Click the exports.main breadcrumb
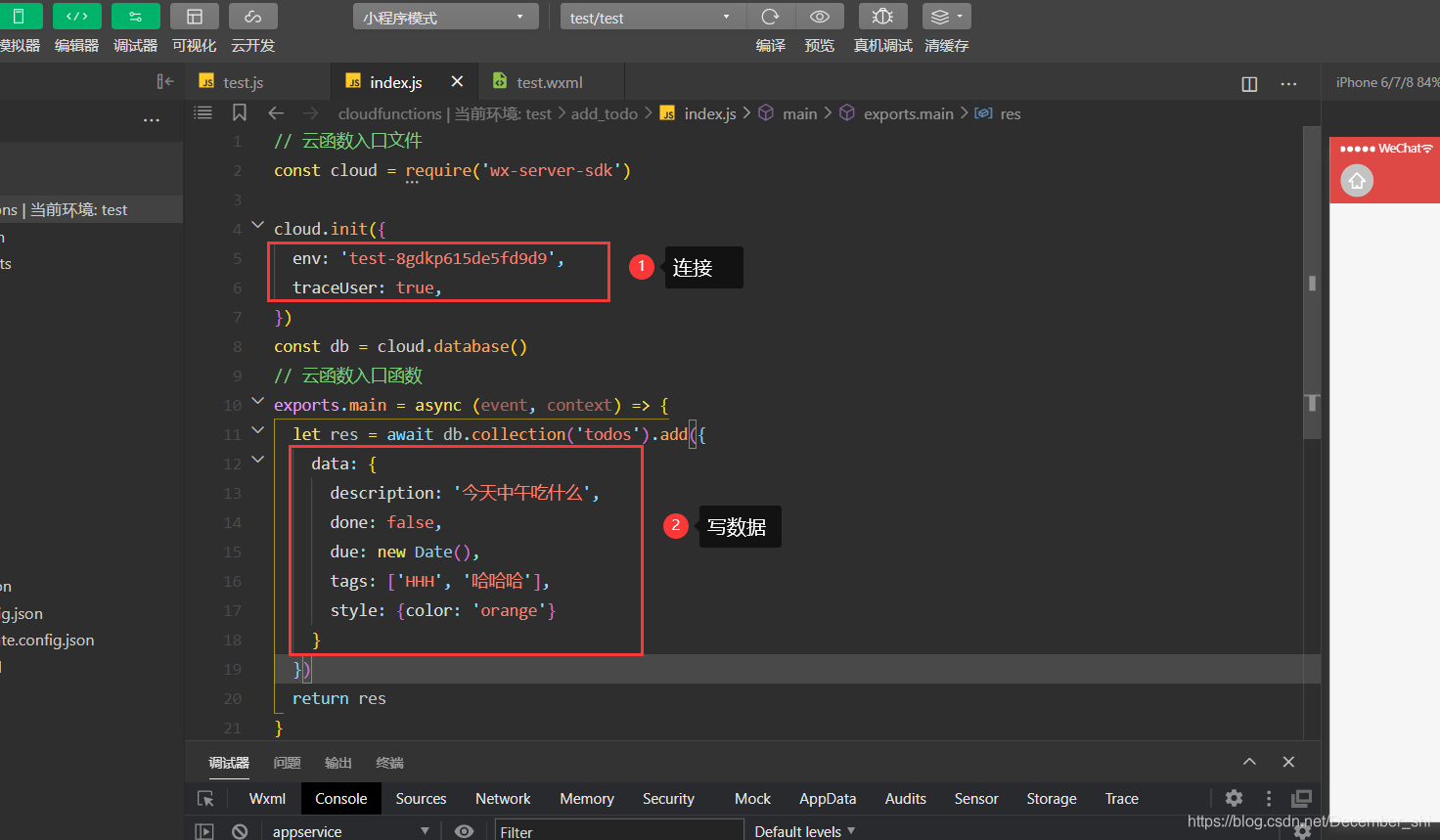The width and height of the screenshot is (1440, 840). coord(908,114)
